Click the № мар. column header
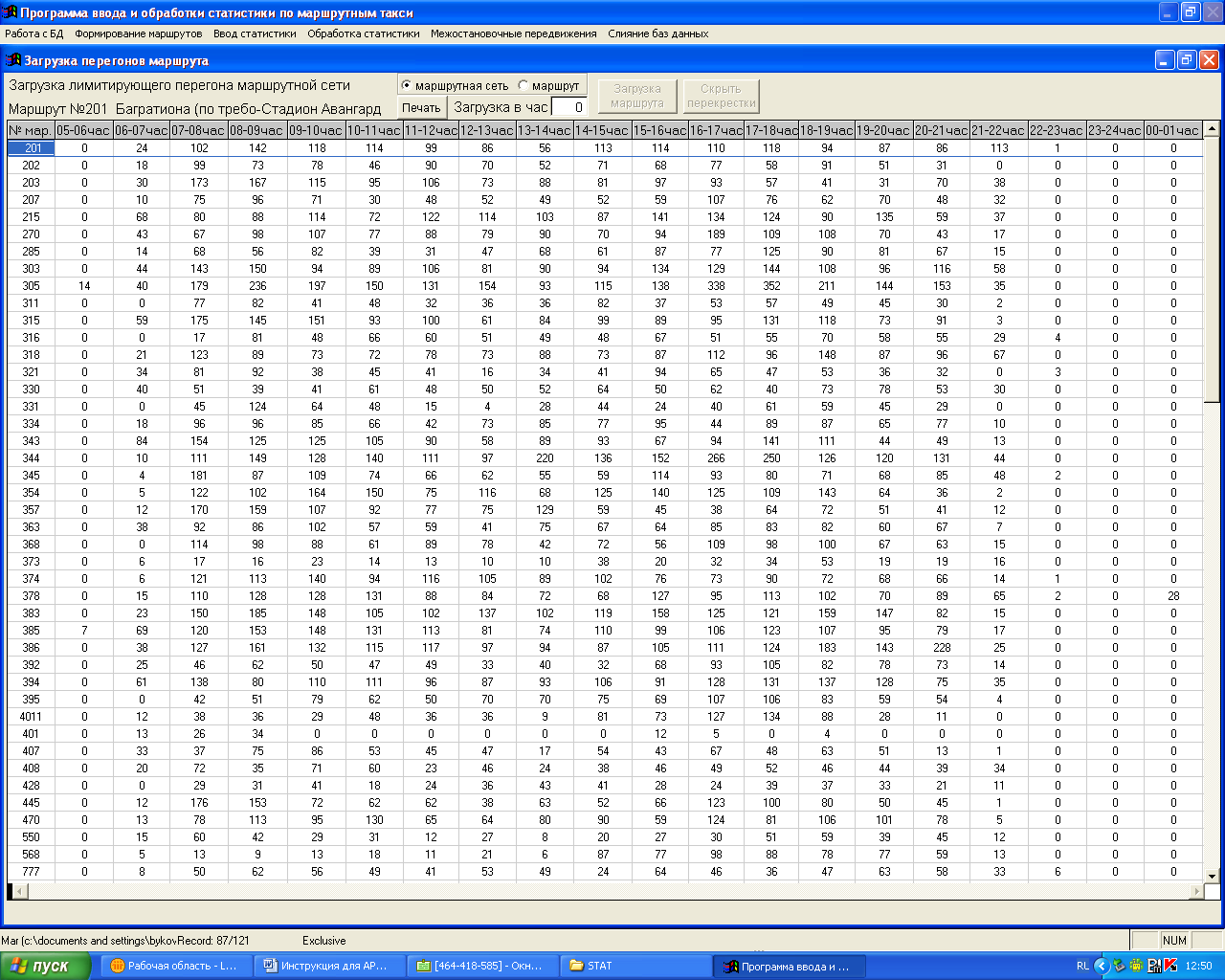The height and width of the screenshot is (980, 1225). (x=31, y=130)
